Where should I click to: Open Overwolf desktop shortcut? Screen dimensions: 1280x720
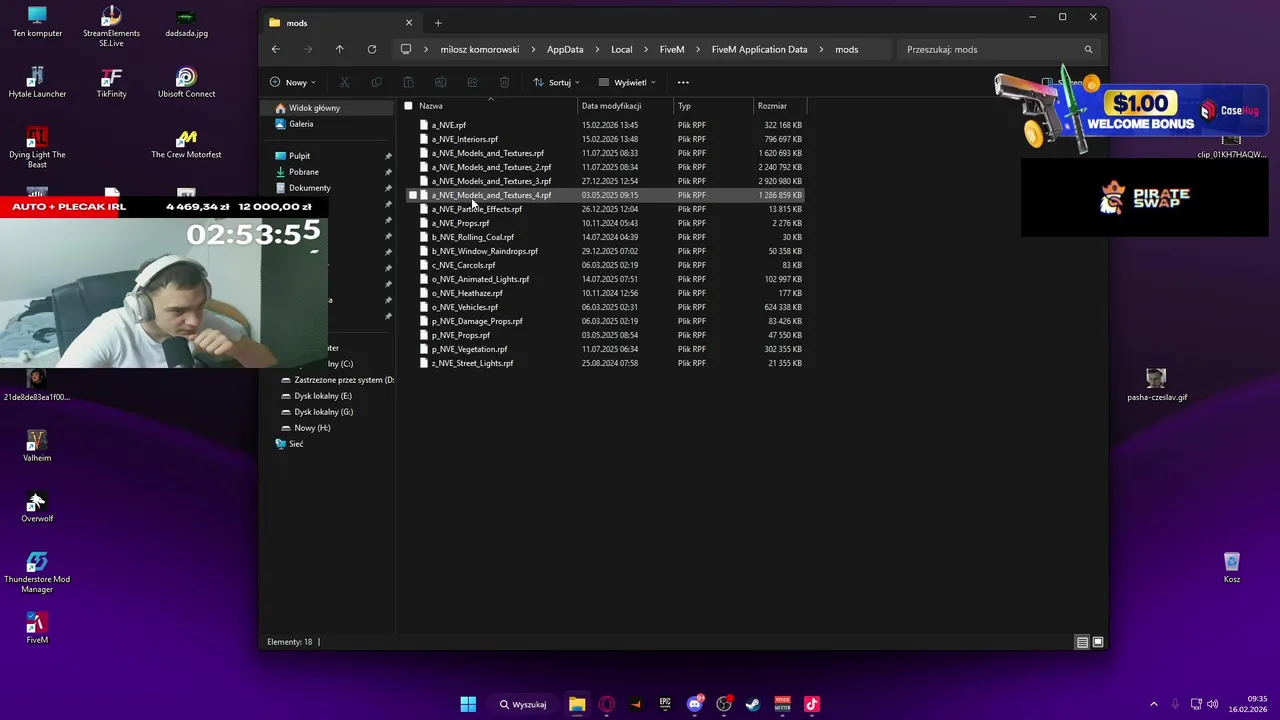37,506
